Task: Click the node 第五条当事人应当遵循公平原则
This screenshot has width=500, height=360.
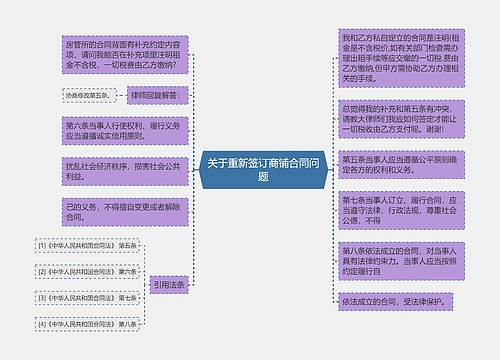Action: (x=401, y=165)
